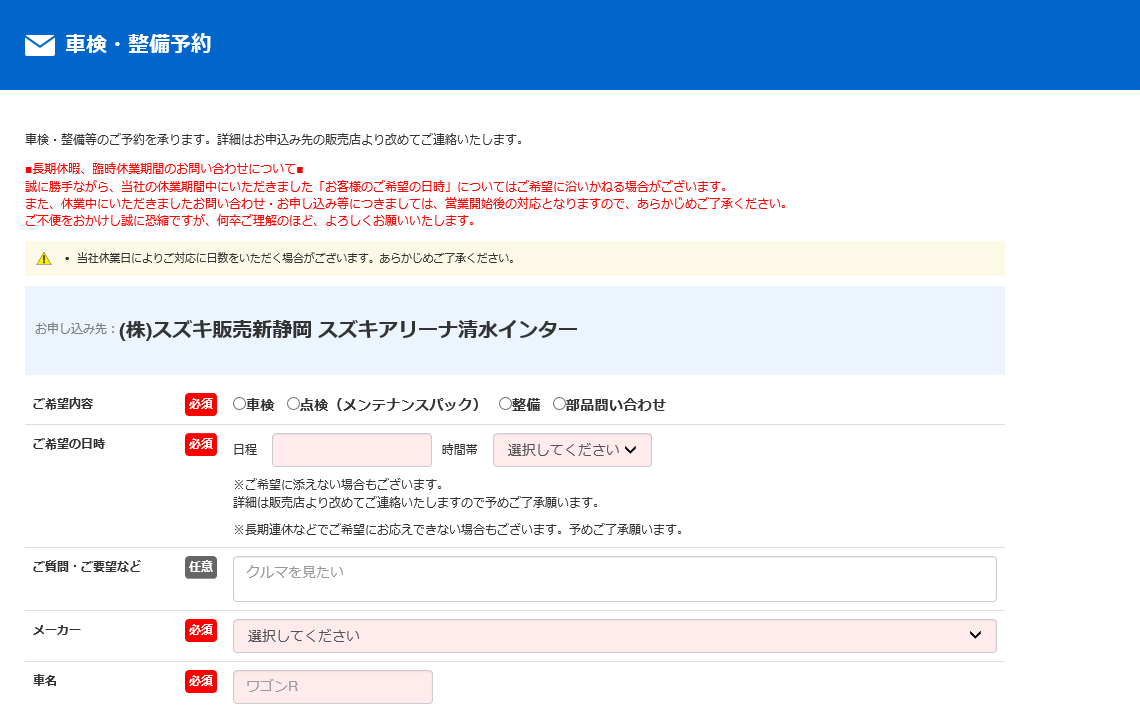Click the 当社休業日により notice text
The image size is (1140, 710).
click(296, 259)
